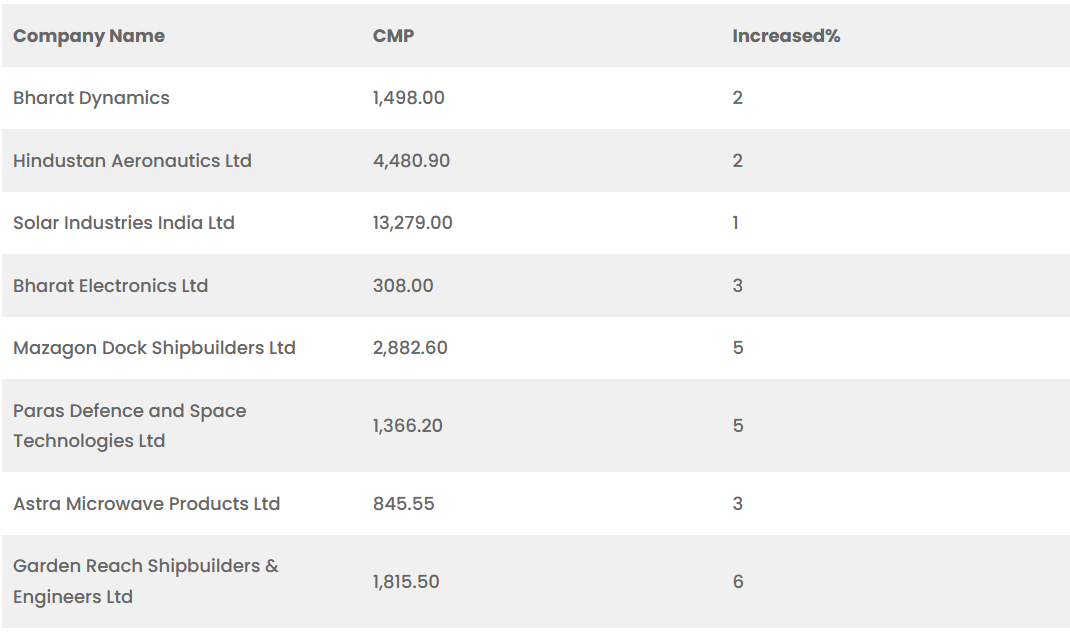Click Bharat Electronics Ltd name

click(x=110, y=286)
